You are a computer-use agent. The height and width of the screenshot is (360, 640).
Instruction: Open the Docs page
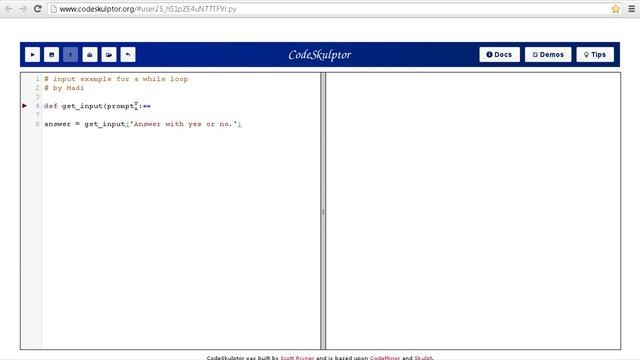pyautogui.click(x=500, y=55)
